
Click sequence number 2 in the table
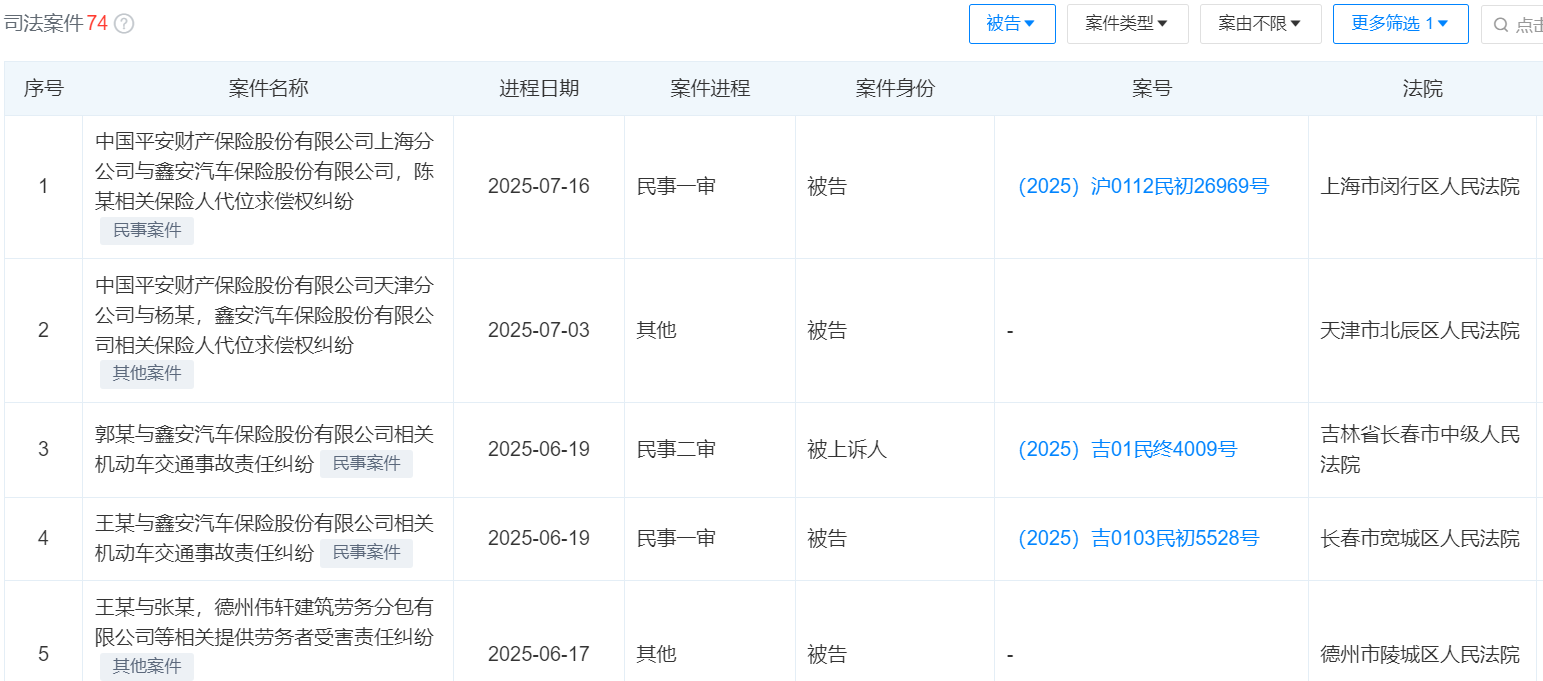coord(43,331)
